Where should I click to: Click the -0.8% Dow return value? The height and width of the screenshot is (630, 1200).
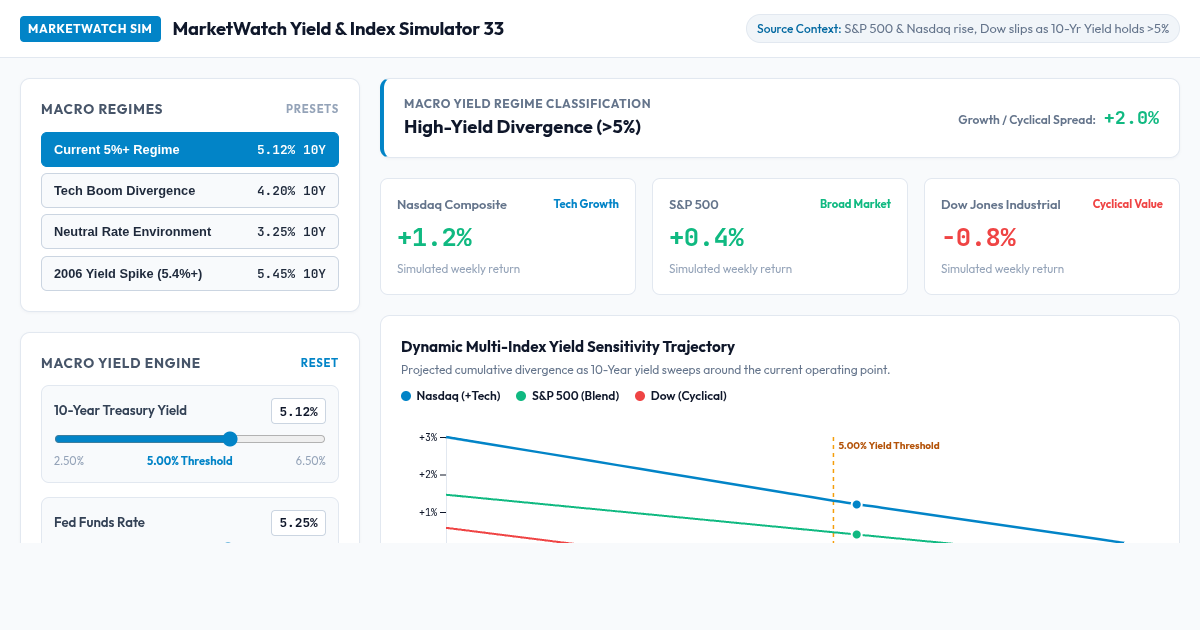tap(978, 238)
